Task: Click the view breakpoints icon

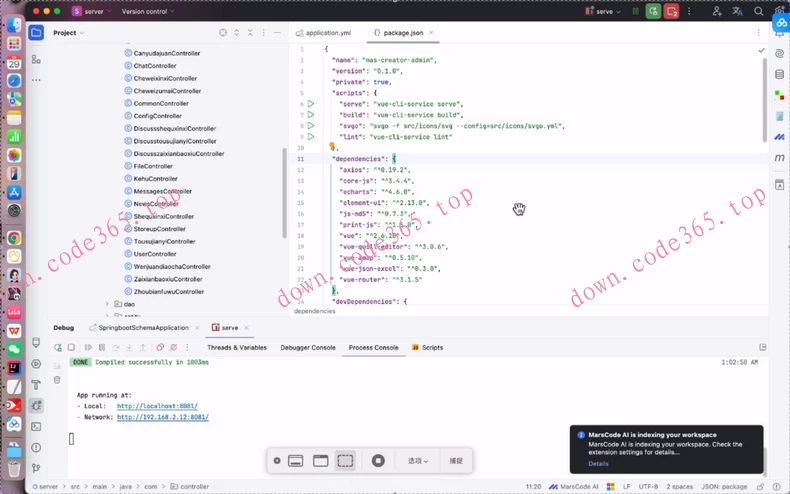Action: (x=160, y=347)
